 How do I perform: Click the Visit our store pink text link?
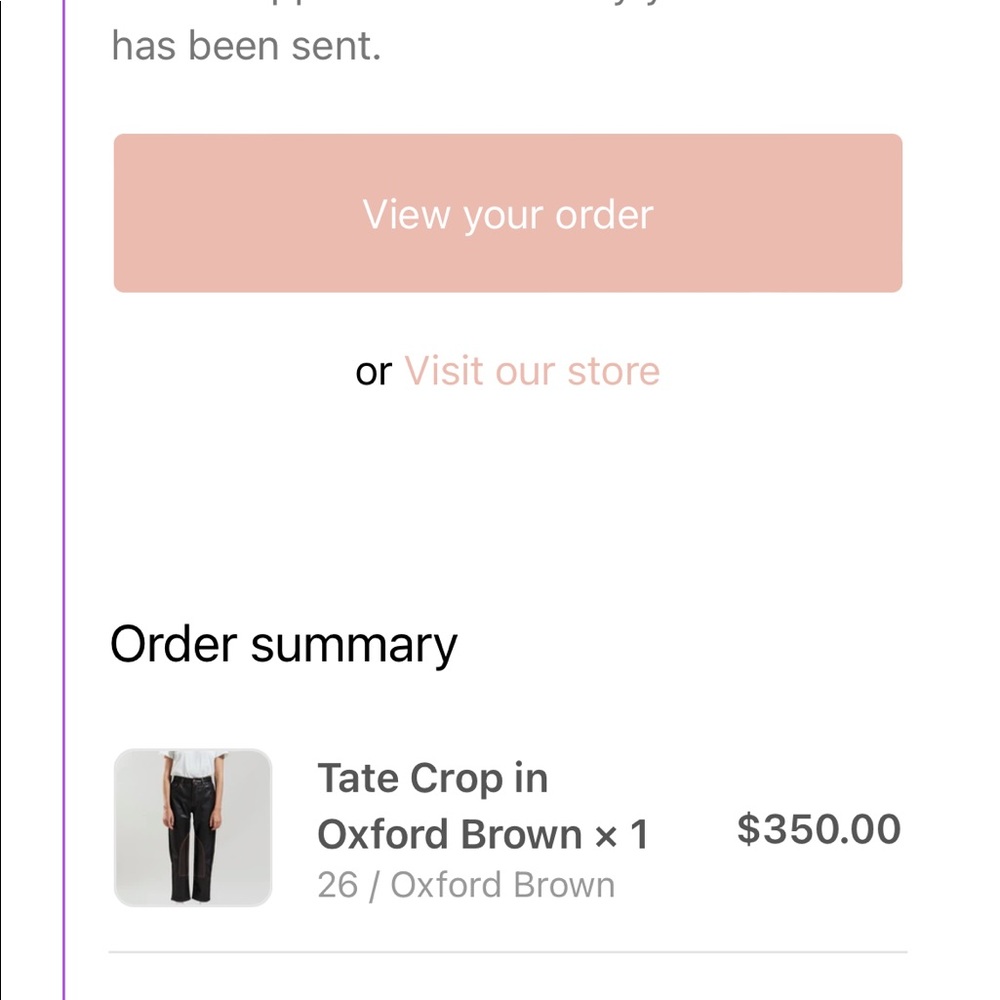tap(531, 371)
